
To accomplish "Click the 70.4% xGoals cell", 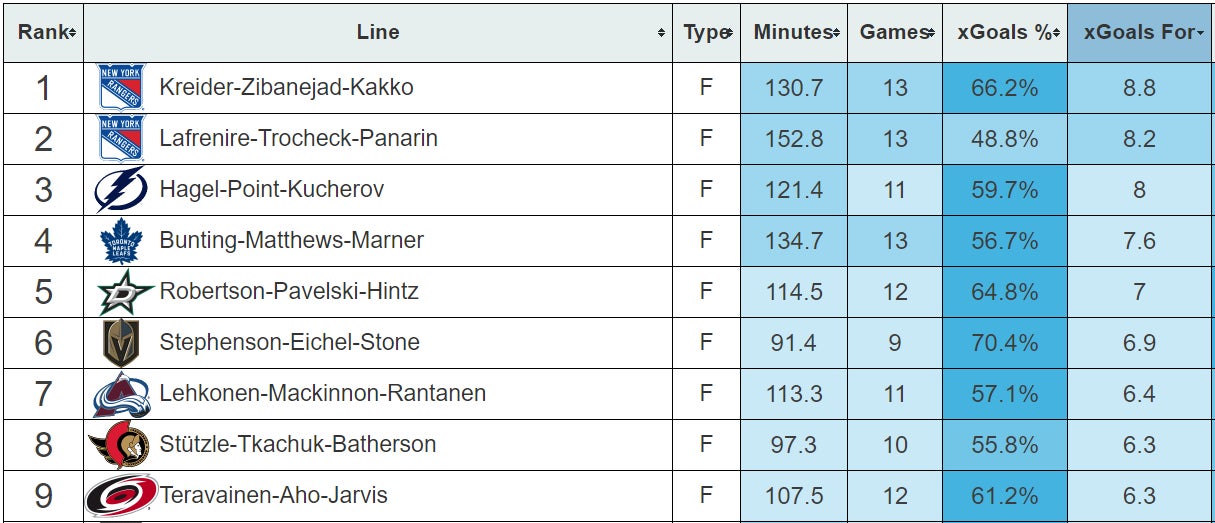I will [1004, 343].
